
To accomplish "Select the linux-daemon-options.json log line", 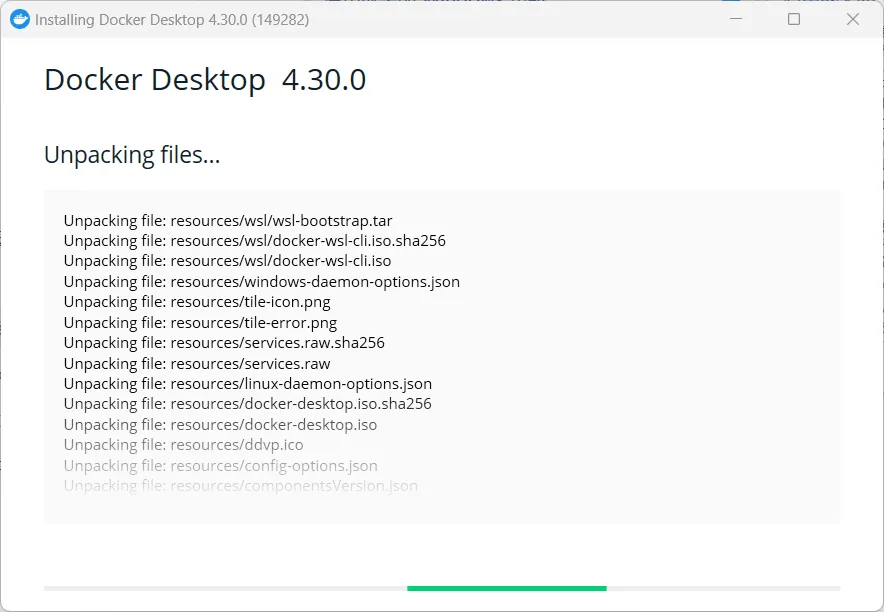I will [x=248, y=384].
